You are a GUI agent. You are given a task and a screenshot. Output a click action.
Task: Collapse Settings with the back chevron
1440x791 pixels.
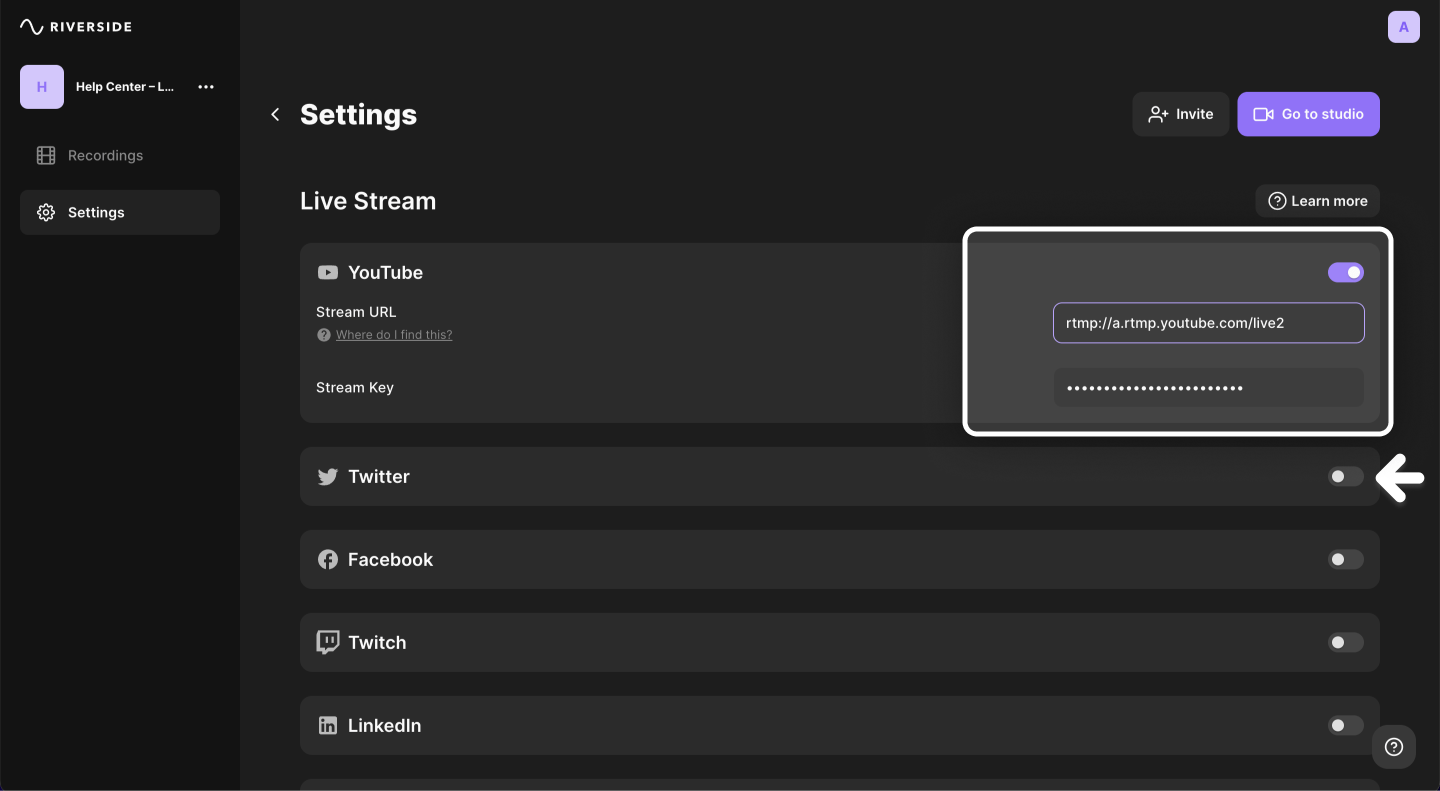(x=275, y=114)
